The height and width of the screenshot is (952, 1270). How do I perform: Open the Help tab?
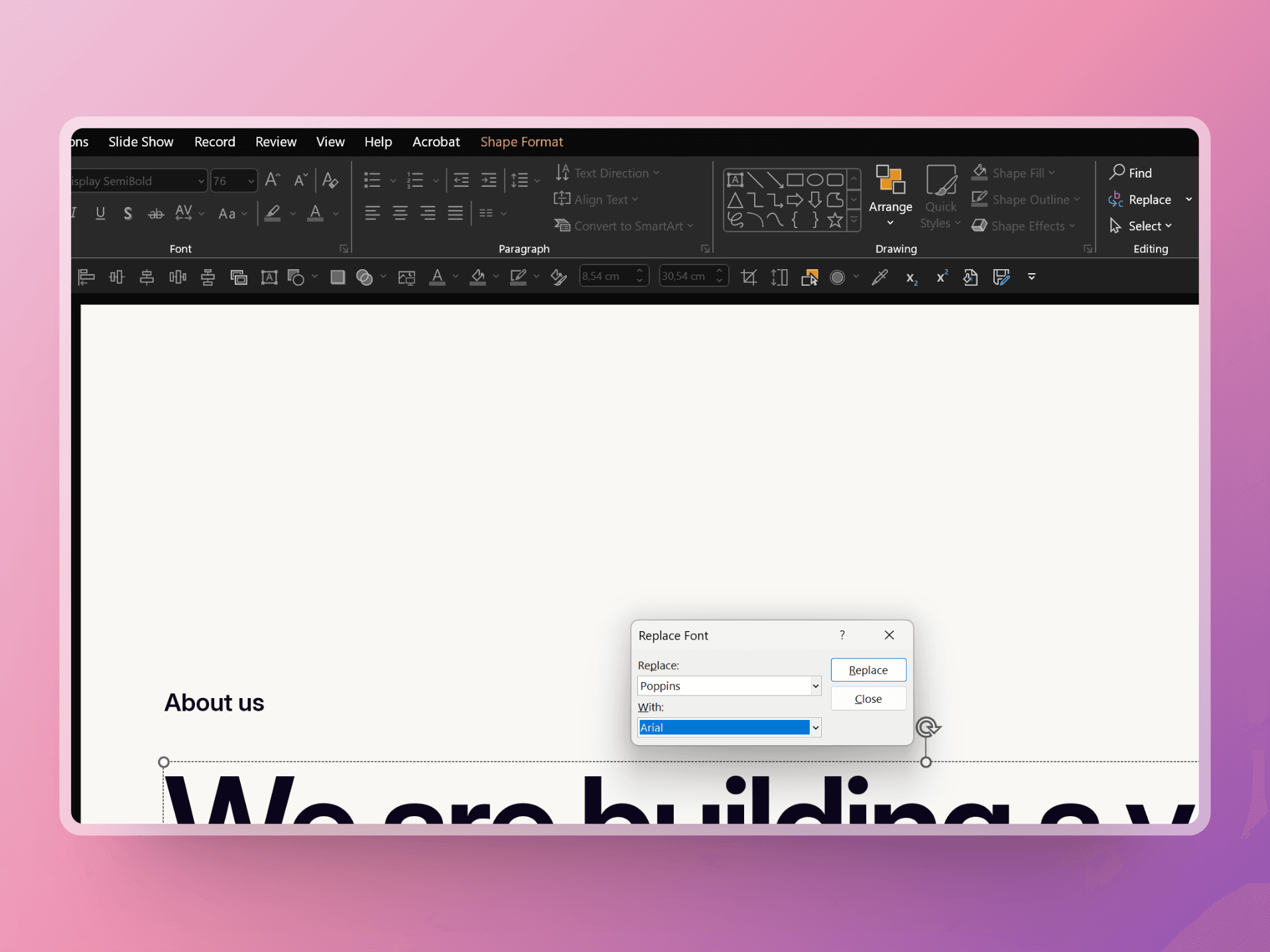pos(378,142)
